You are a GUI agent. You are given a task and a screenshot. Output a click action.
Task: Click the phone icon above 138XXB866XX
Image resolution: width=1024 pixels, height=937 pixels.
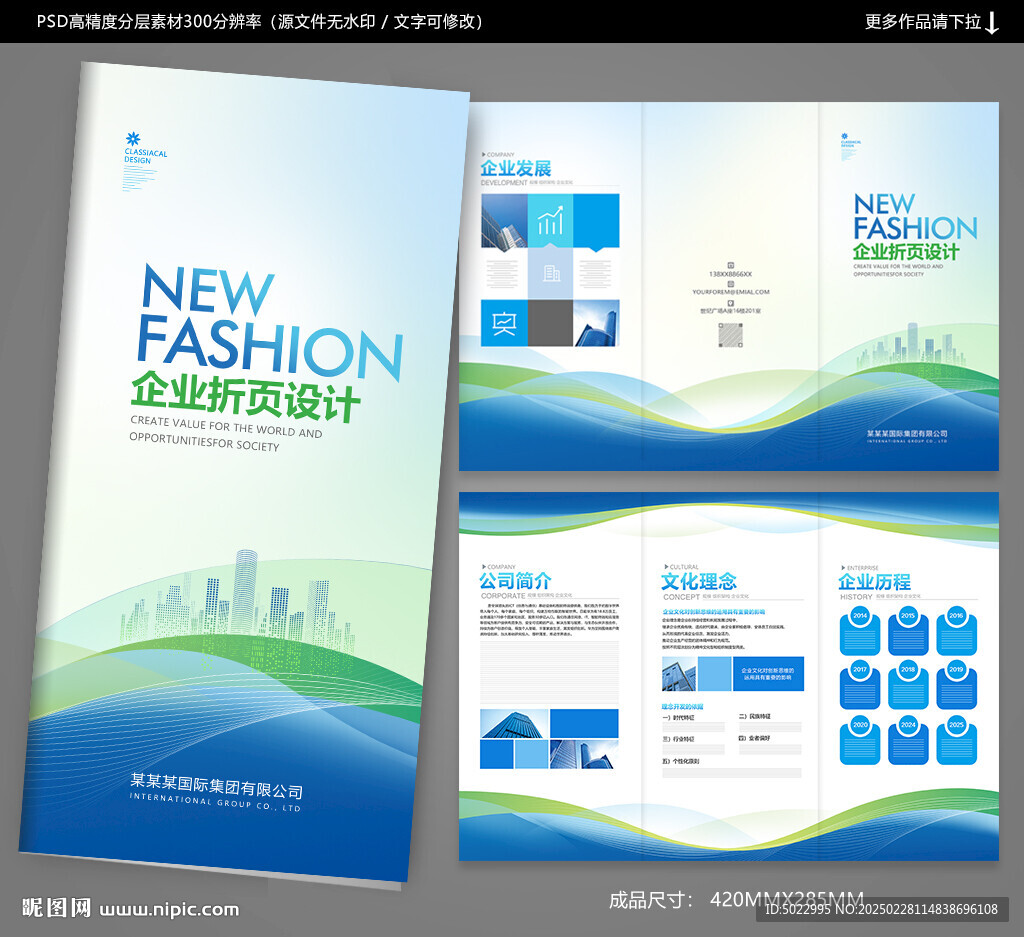coord(731,265)
